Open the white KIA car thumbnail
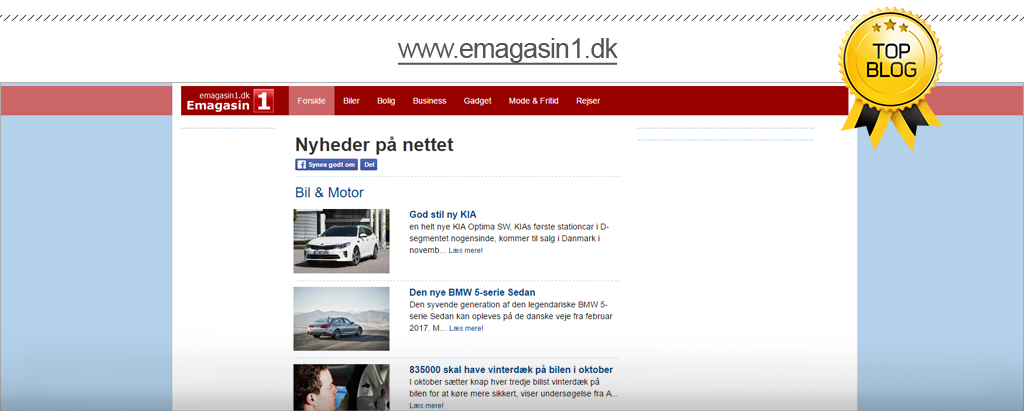The image size is (1024, 411). 341,241
